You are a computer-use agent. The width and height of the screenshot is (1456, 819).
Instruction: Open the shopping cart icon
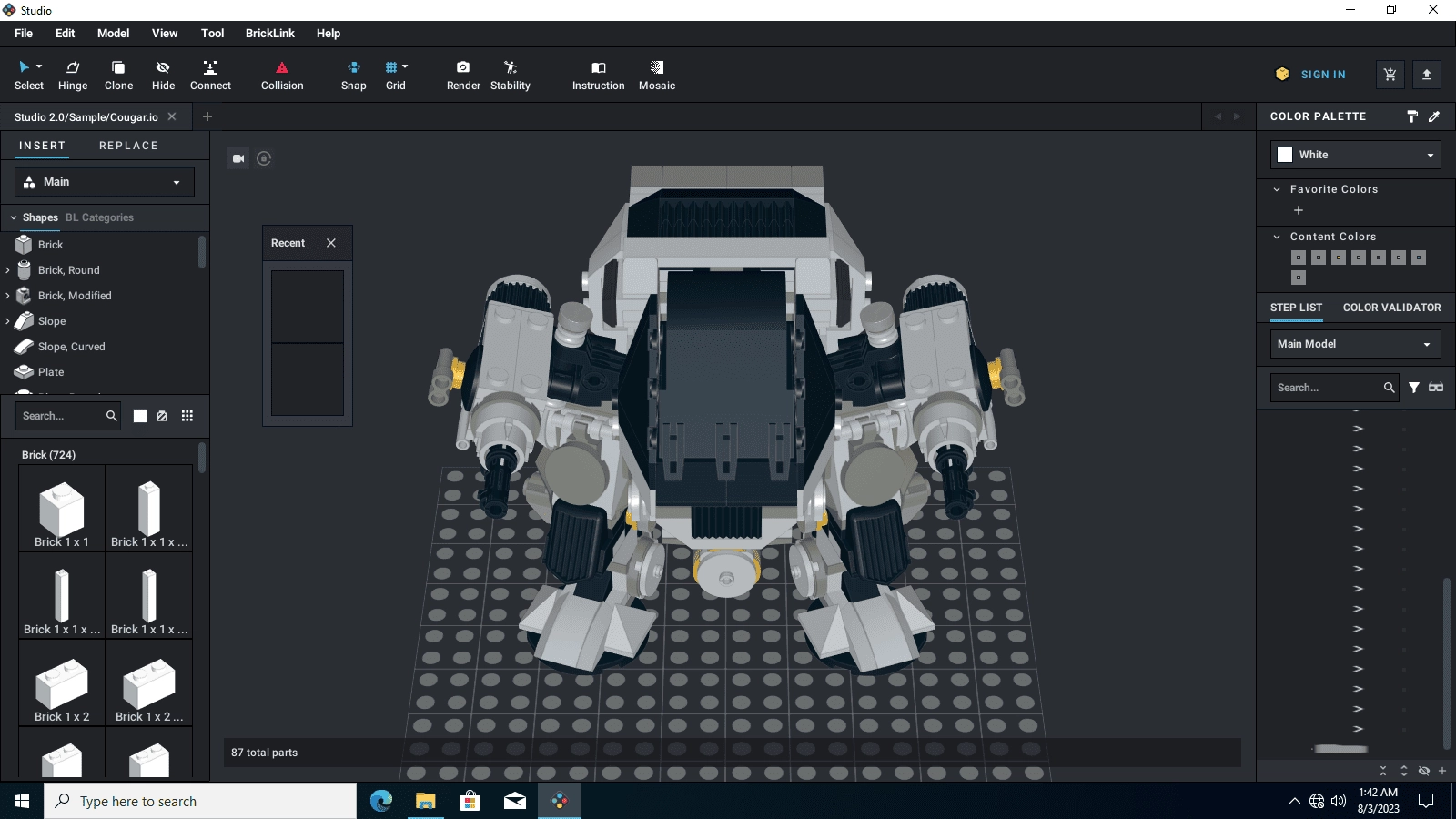(x=1390, y=75)
